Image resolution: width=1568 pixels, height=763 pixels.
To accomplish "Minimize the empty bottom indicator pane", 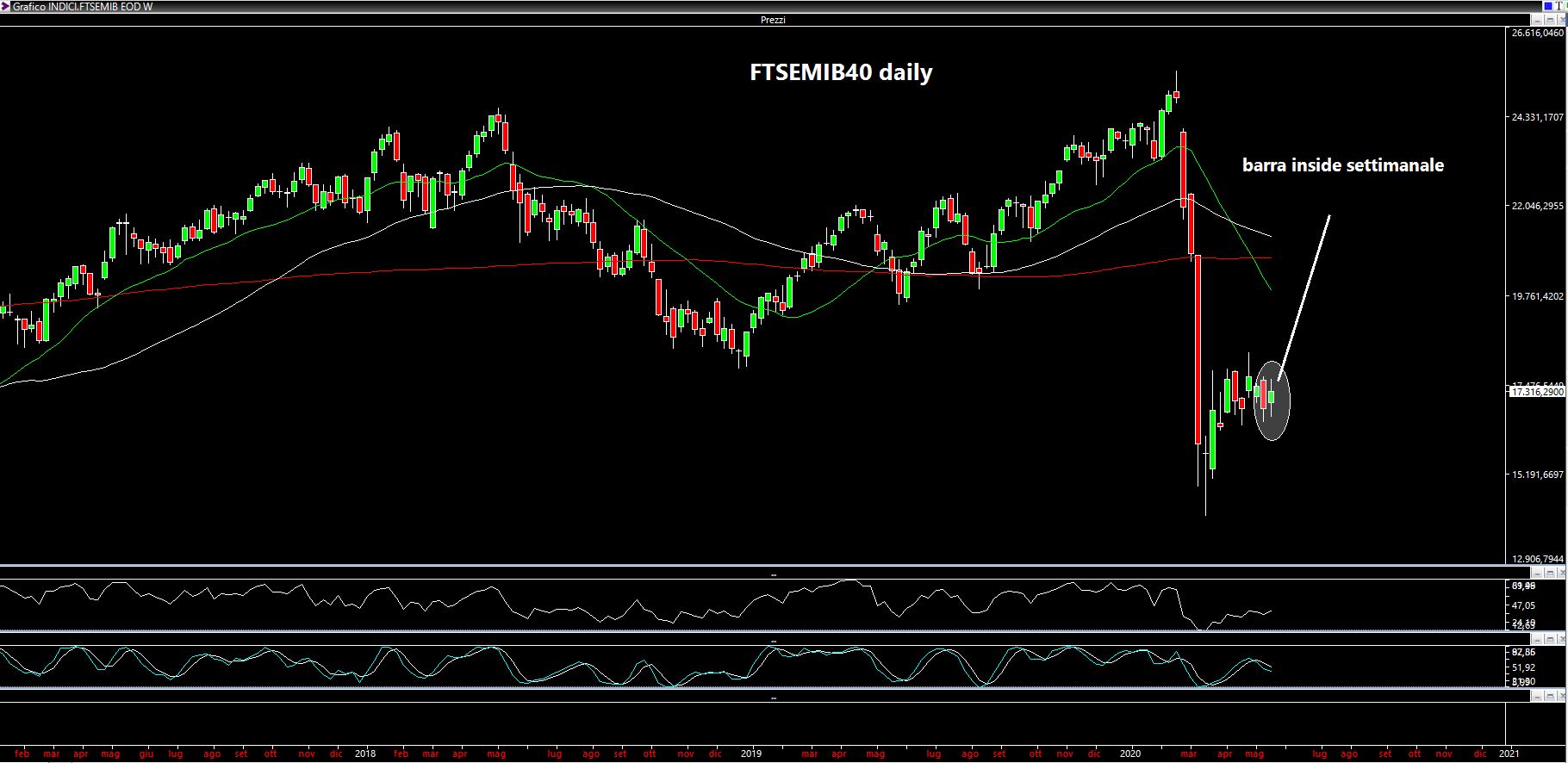I will click(x=1537, y=696).
